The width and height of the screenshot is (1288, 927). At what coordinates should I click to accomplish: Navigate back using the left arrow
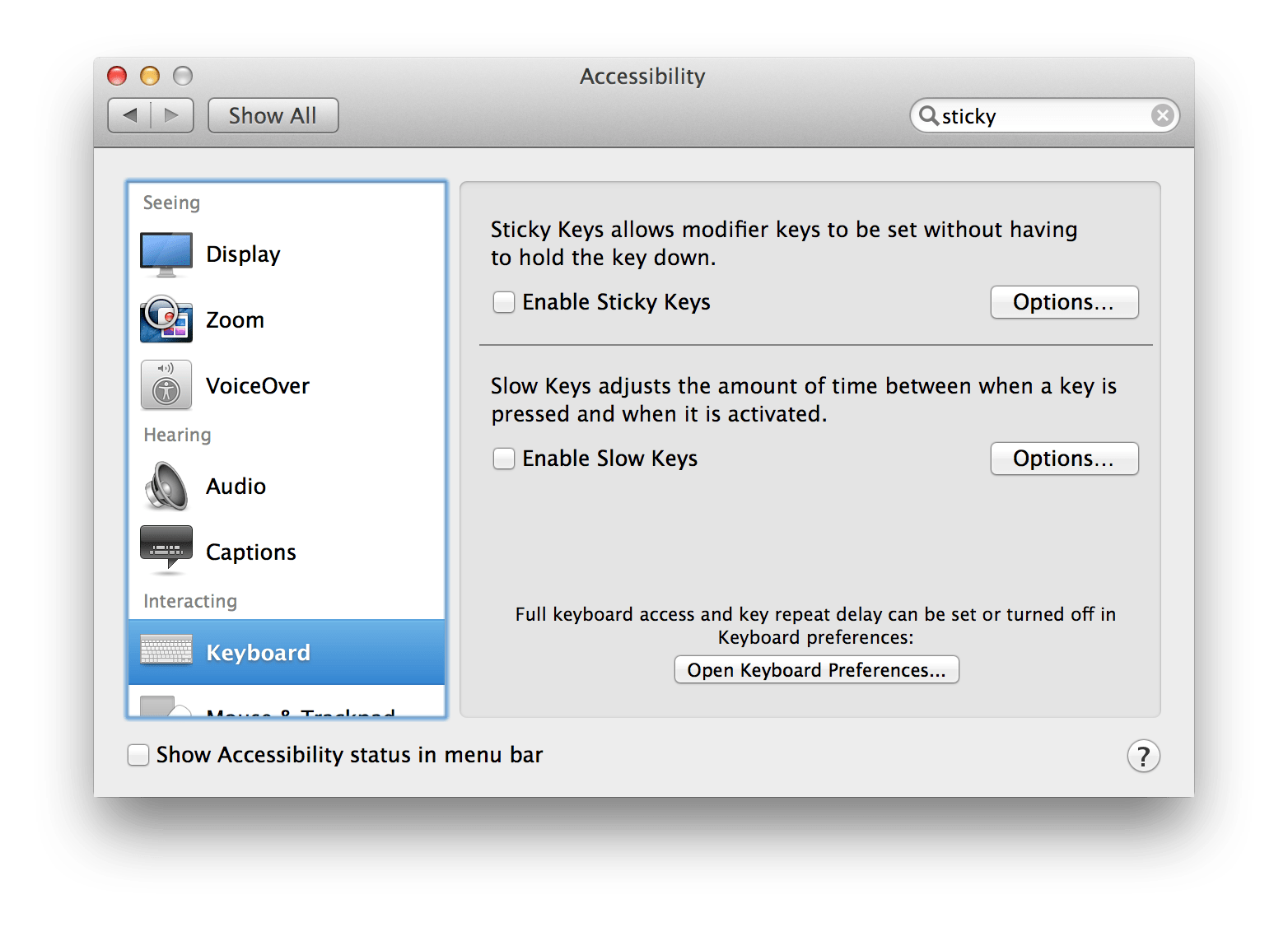point(129,115)
